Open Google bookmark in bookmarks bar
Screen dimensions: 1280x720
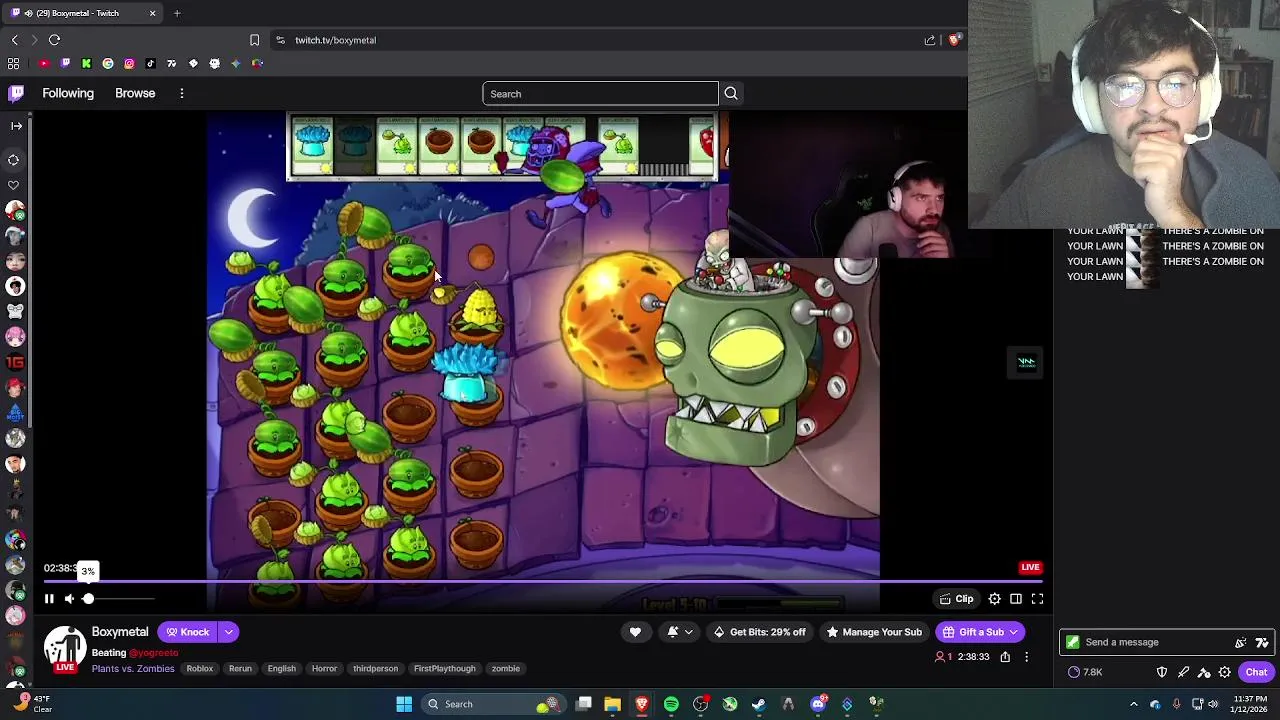click(108, 63)
